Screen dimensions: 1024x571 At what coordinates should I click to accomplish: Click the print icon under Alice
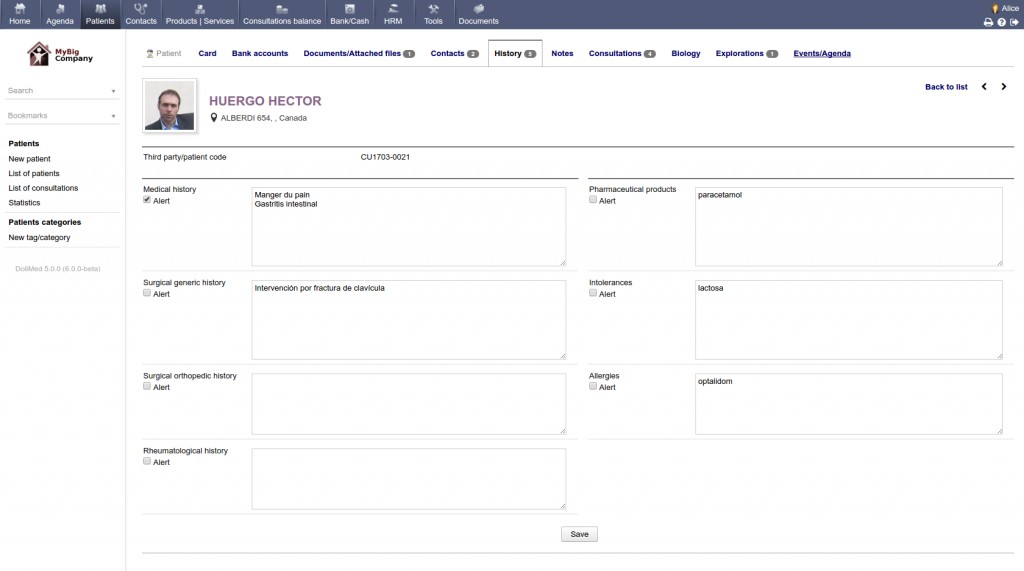click(988, 22)
